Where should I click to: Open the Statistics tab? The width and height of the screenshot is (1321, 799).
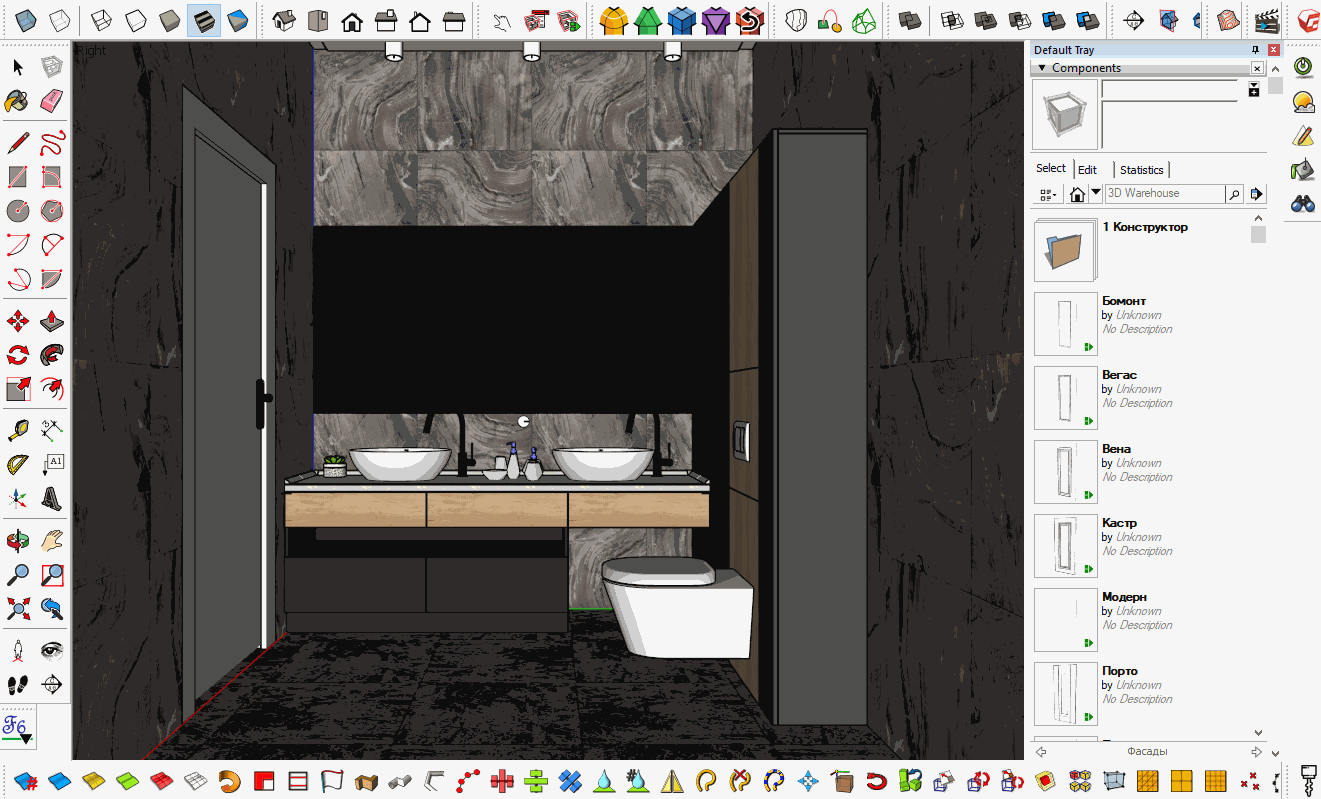tap(1141, 170)
